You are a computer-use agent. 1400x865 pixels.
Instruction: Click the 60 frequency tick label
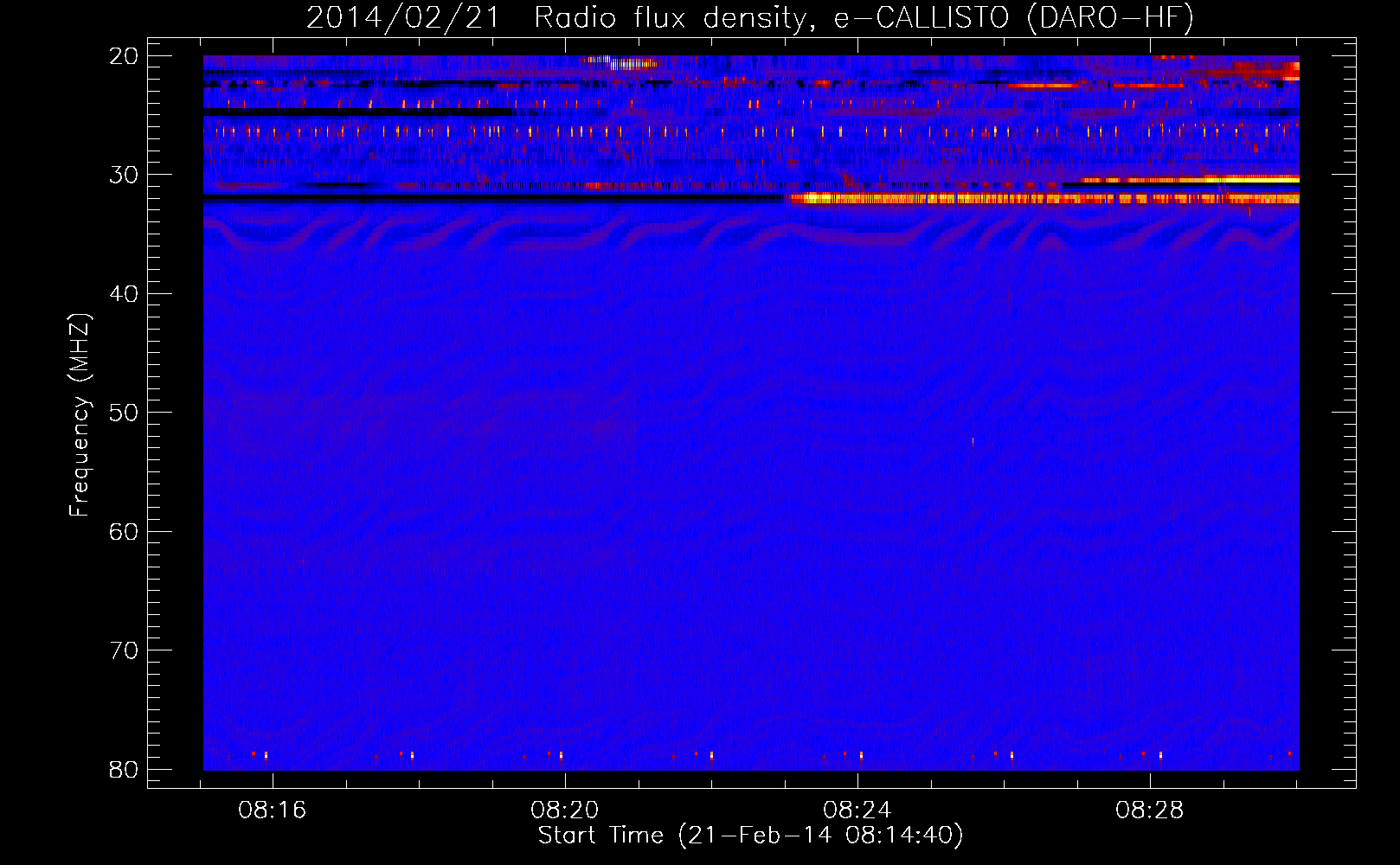124,531
